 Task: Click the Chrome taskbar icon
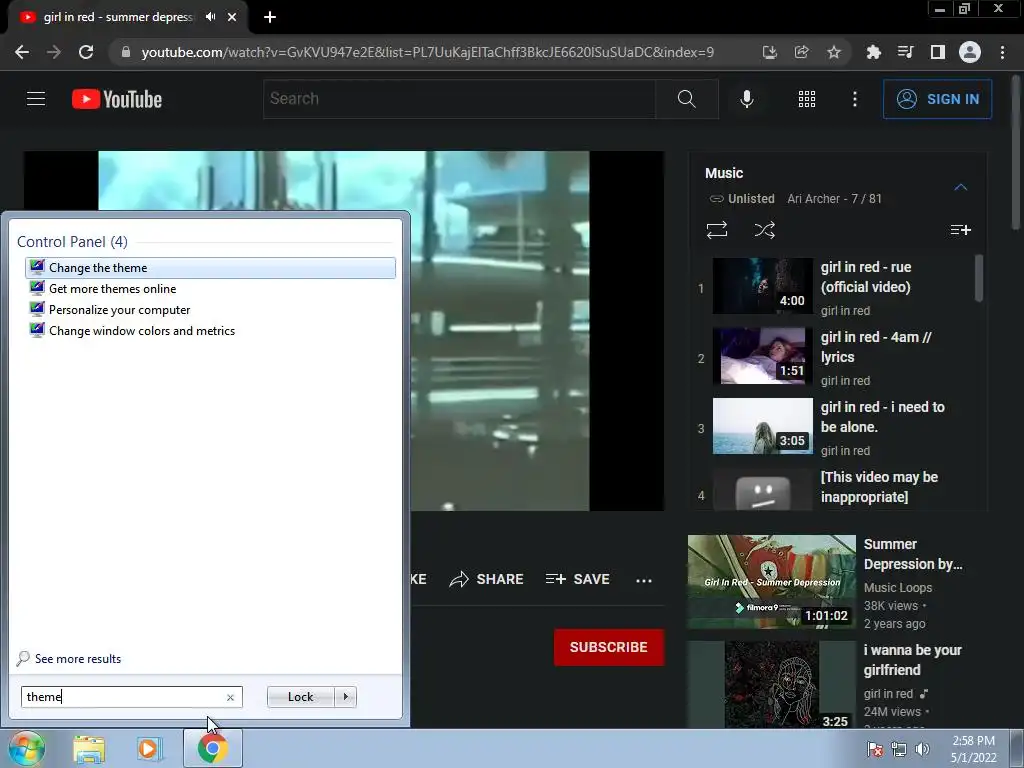coord(212,748)
